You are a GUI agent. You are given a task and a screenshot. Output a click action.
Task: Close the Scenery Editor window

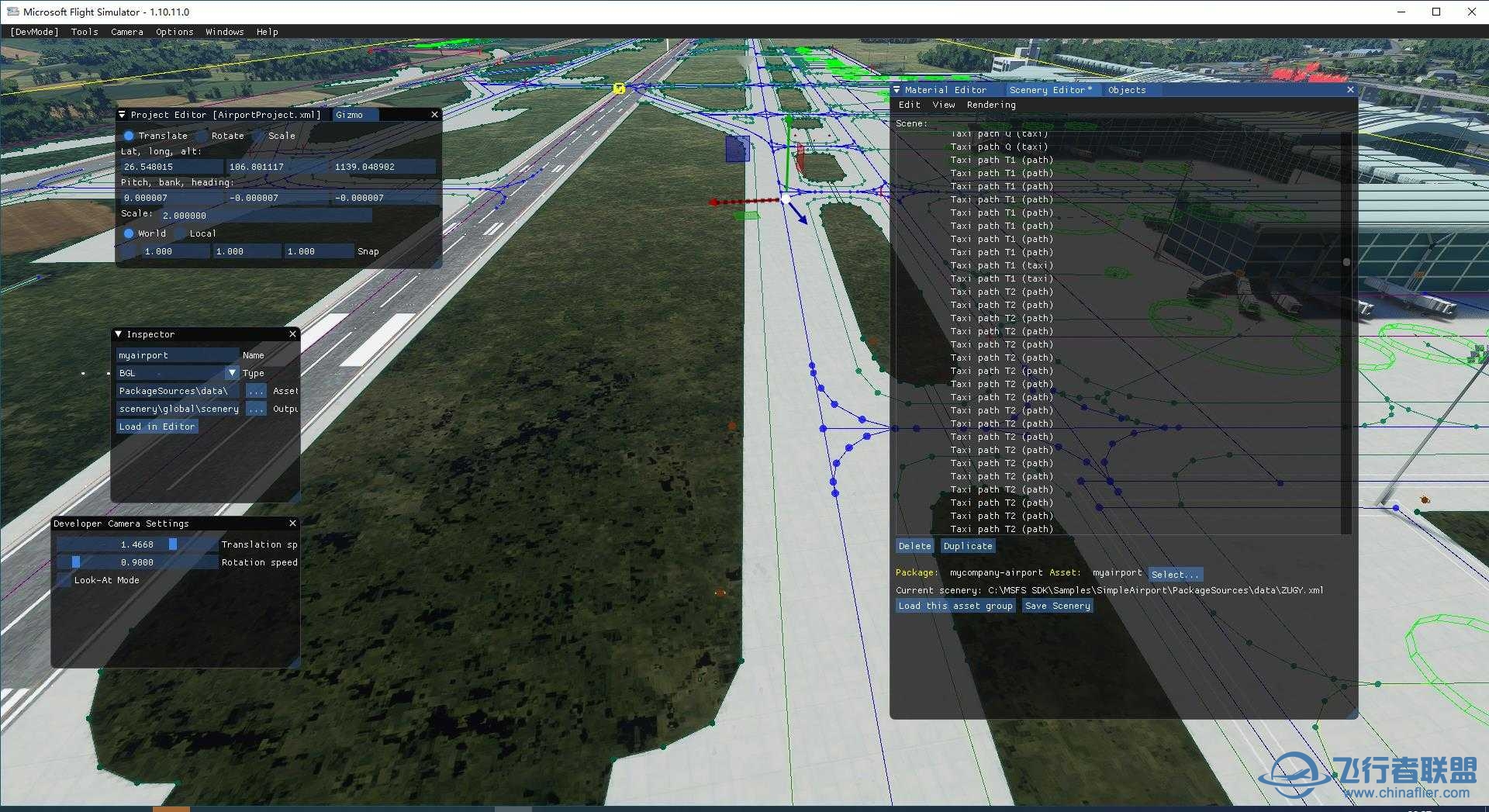(1350, 90)
